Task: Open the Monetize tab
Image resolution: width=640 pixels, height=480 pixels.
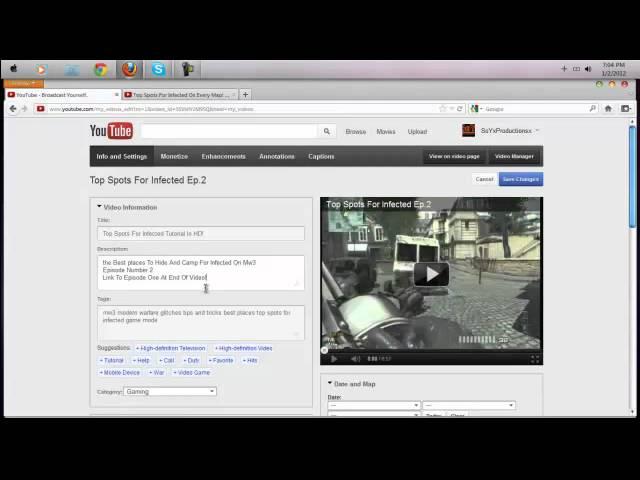Action: 174,156
